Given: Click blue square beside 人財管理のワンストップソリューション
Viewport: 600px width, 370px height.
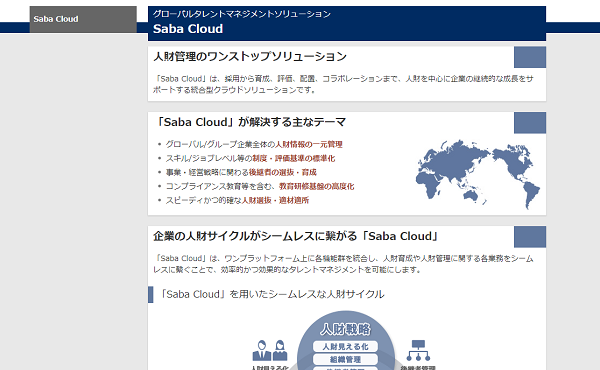Looking at the screenshot, I should 530,57.
